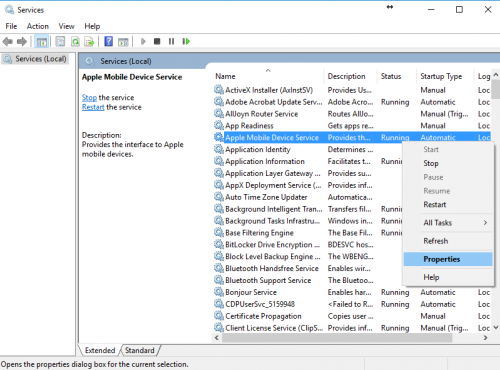Click the Back arrow toolbar icon

pos(7,42)
